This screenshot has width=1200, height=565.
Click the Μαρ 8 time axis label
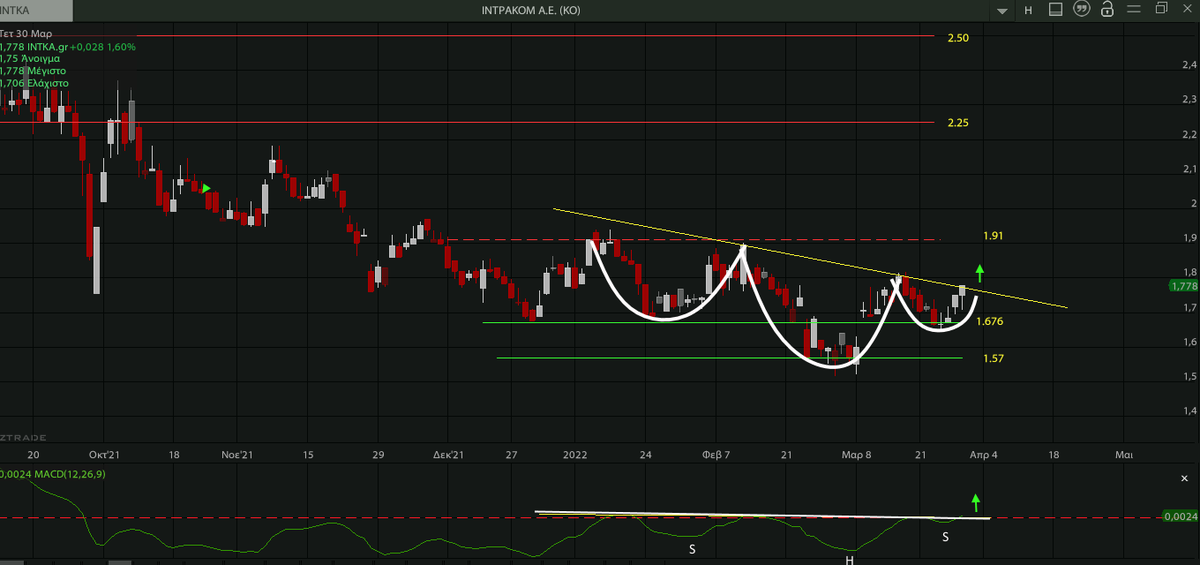point(856,453)
